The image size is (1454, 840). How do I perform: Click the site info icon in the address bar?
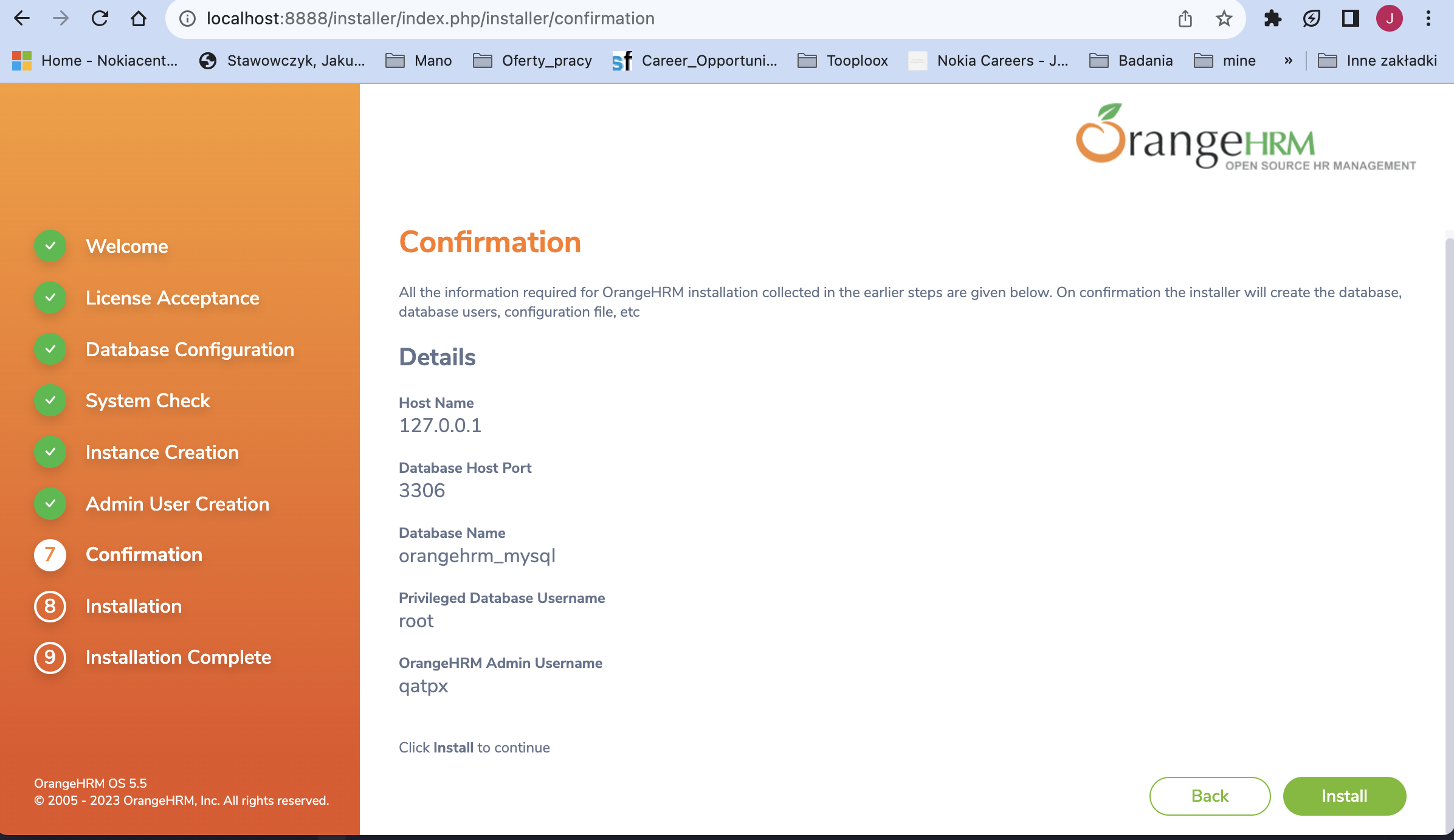click(x=186, y=18)
